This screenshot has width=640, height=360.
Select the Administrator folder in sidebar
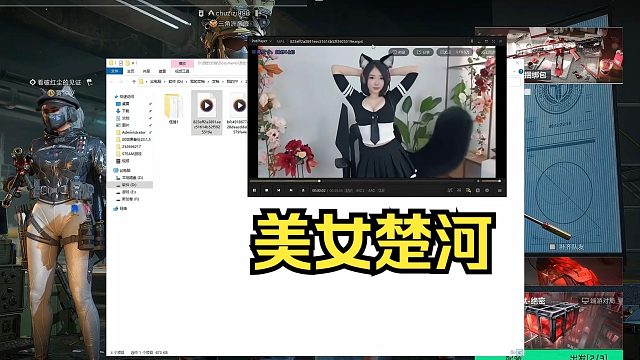pyautogui.click(x=133, y=133)
